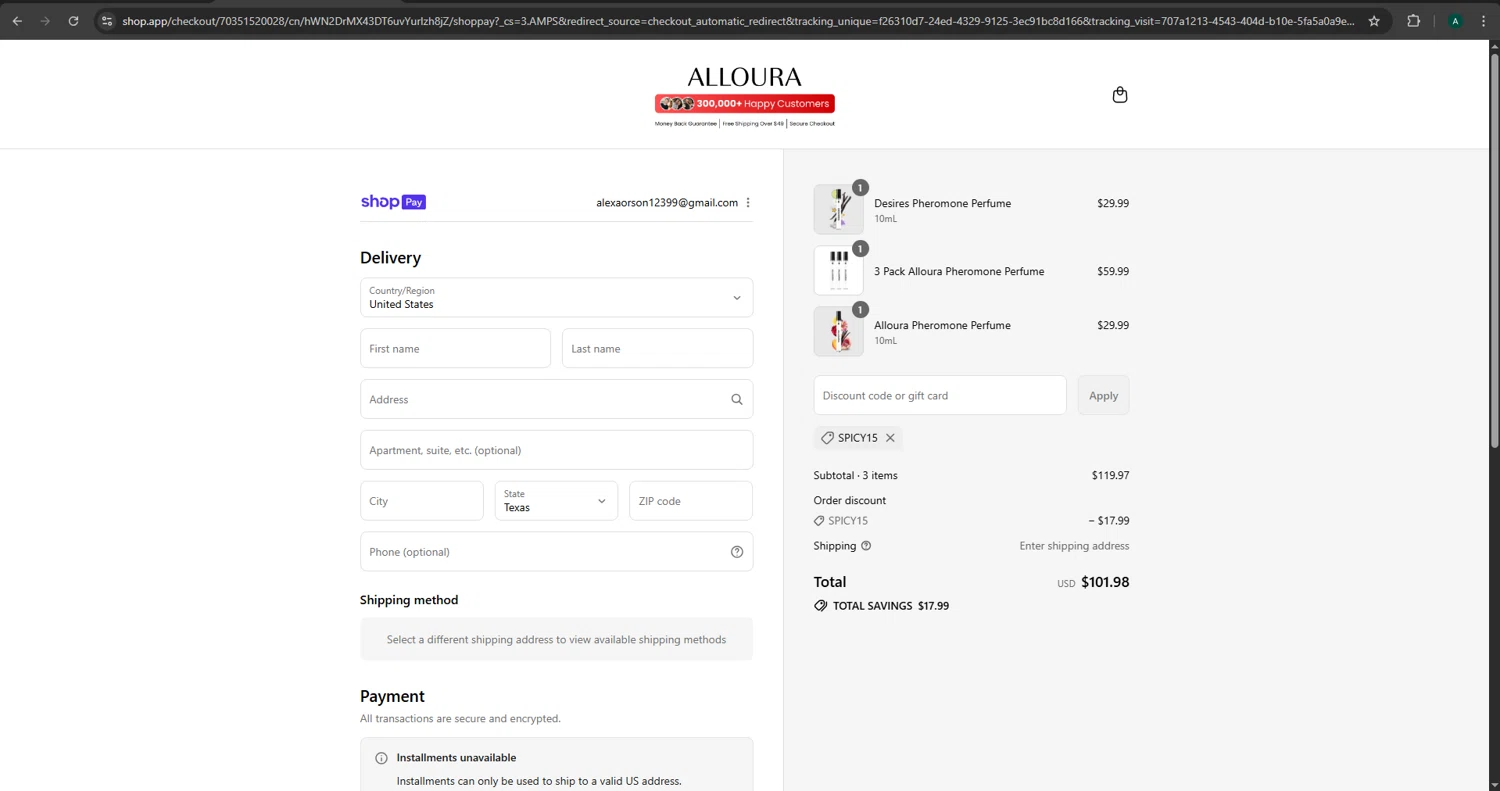The image size is (1500, 791).
Task: Click the Subtotal $119.97 amount
Action: 1111,475
